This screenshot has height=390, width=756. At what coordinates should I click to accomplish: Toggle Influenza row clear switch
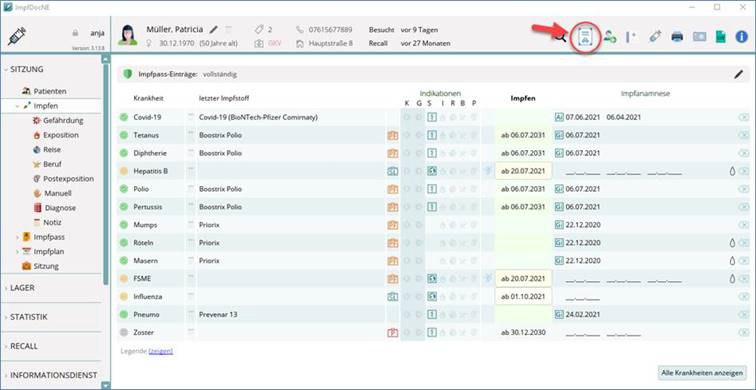743,296
